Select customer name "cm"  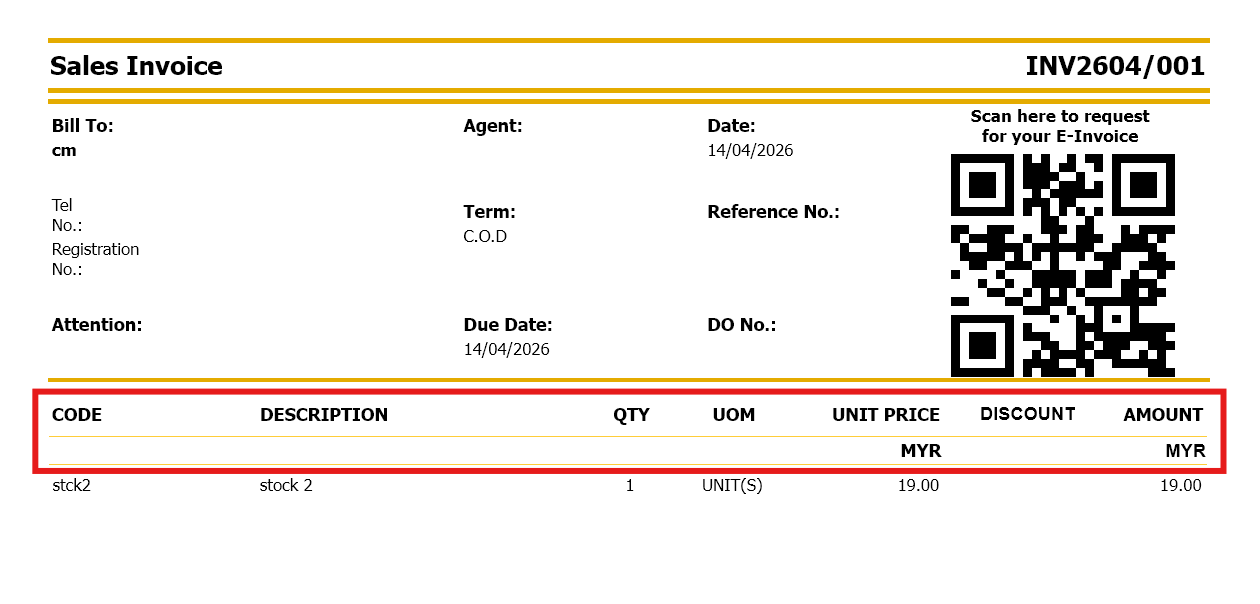click(64, 151)
